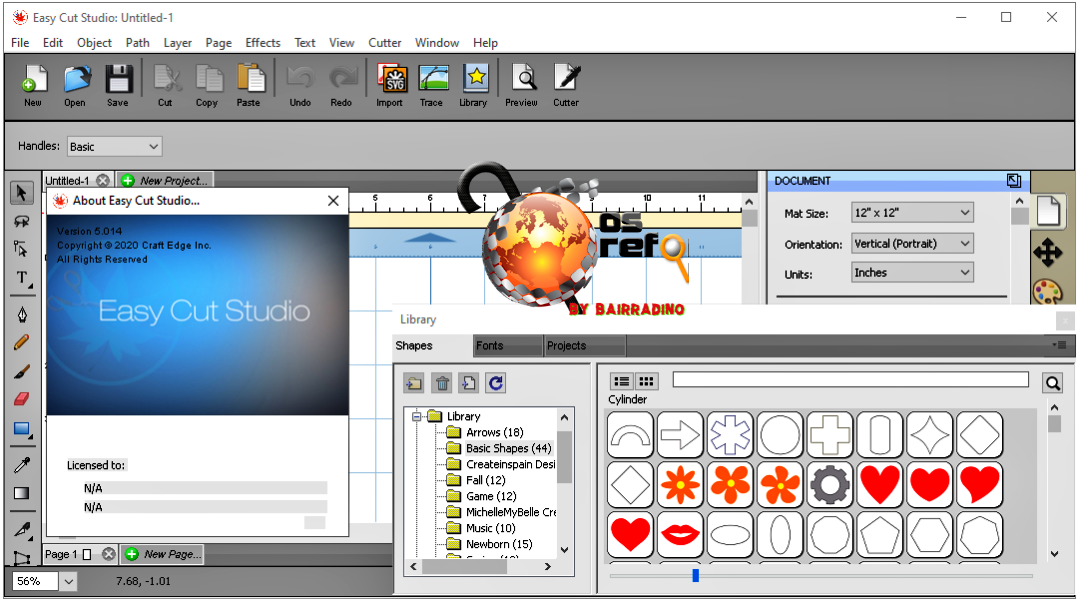Open the Cutter menu
This screenshot has width=1080, height=599.
(x=385, y=43)
